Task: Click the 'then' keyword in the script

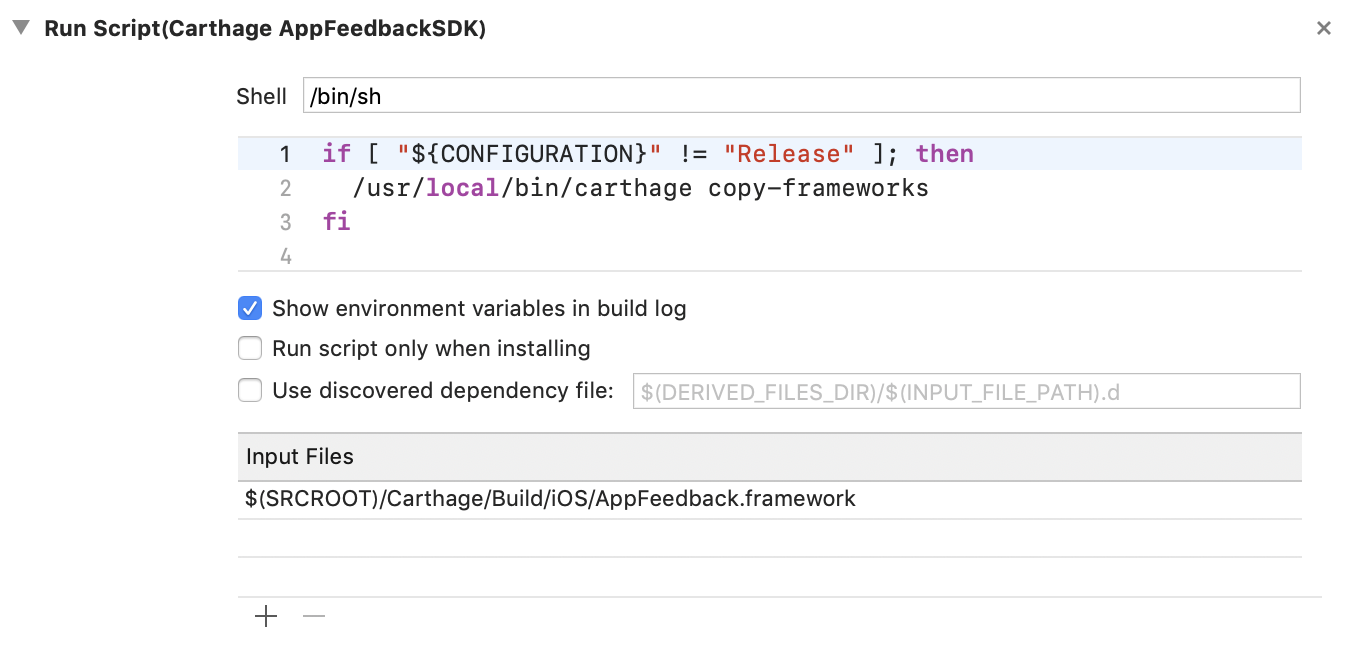Action: click(x=944, y=153)
